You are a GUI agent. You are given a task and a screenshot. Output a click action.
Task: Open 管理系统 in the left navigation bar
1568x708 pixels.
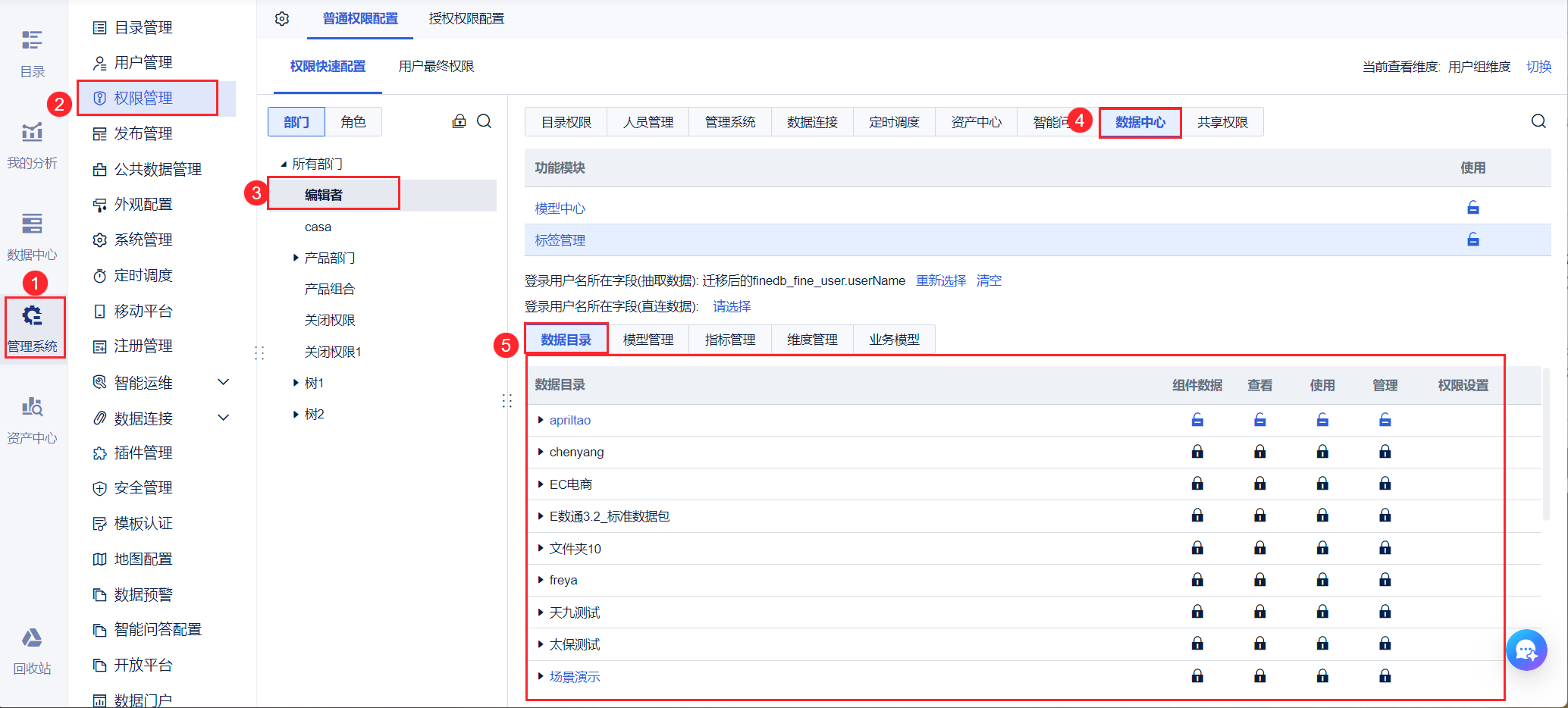click(x=32, y=329)
